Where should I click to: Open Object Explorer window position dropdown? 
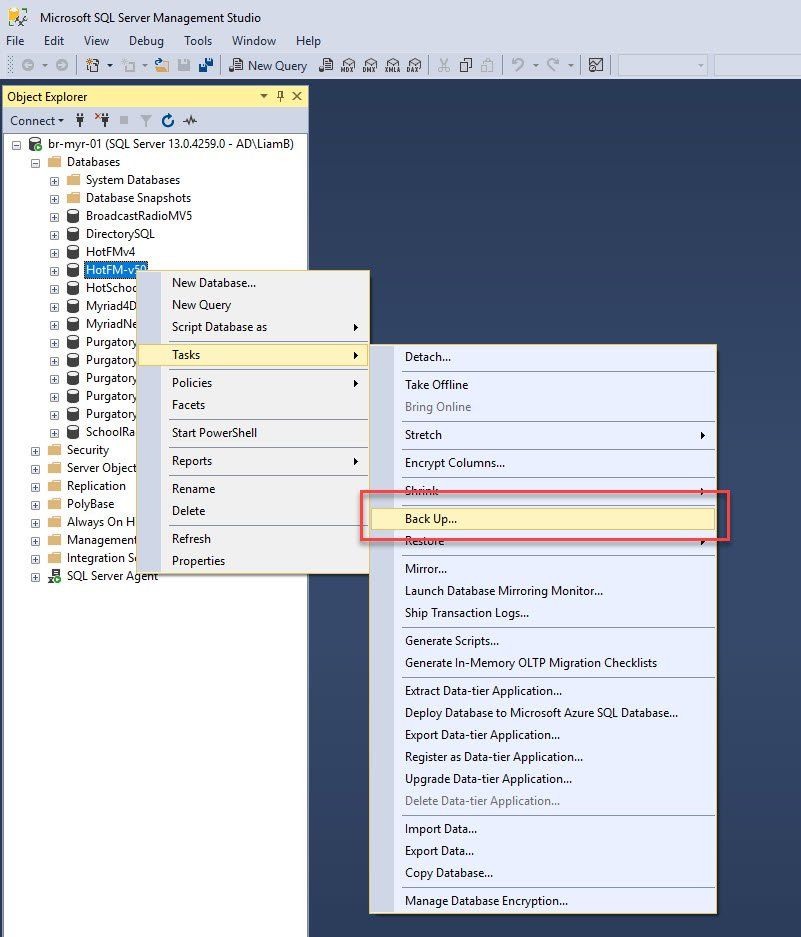click(264, 96)
